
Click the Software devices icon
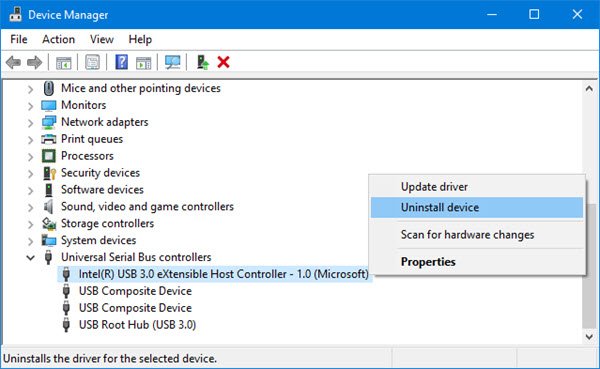click(49, 190)
